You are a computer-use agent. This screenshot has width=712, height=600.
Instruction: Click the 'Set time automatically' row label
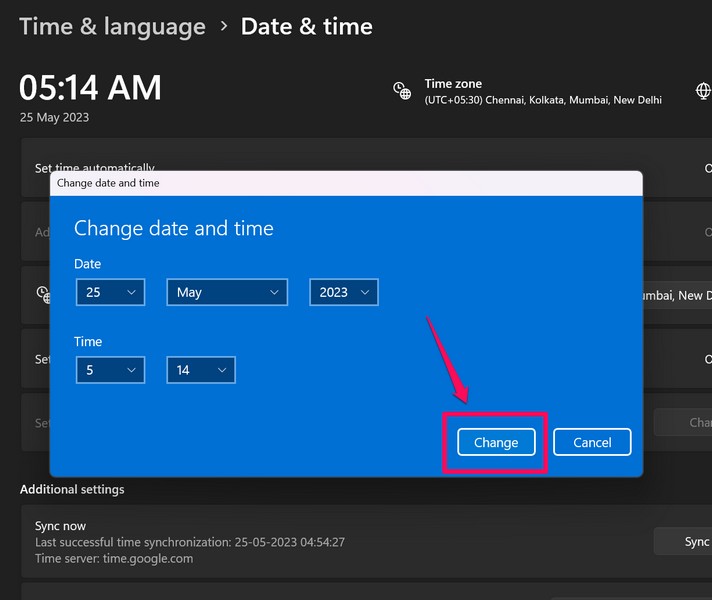coord(95,167)
